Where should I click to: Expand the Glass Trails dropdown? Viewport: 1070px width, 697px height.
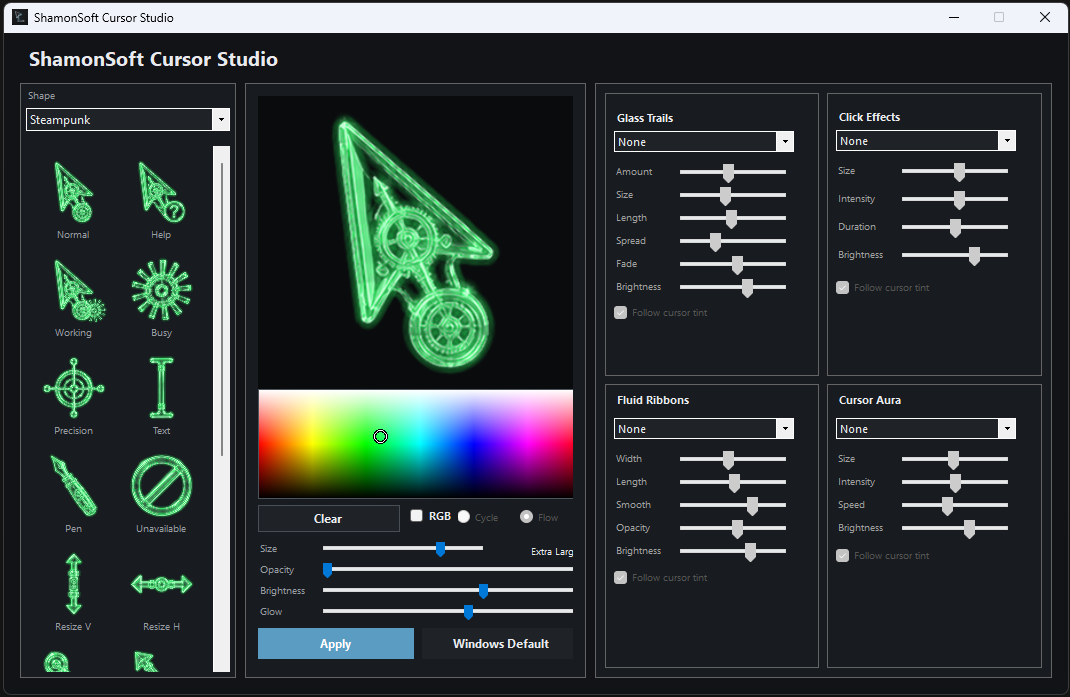(704, 142)
